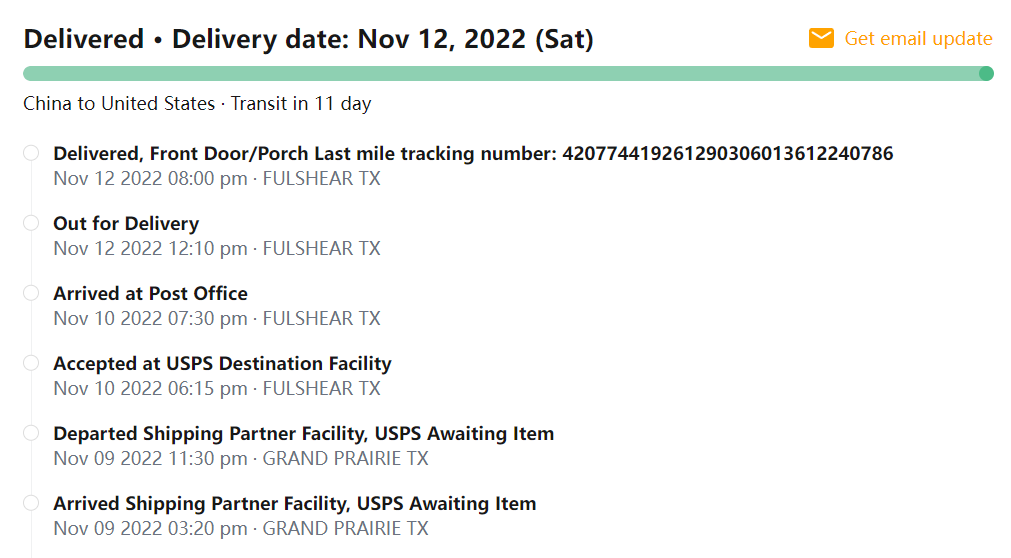
Task: Click the progress bar end dot
Action: point(986,73)
